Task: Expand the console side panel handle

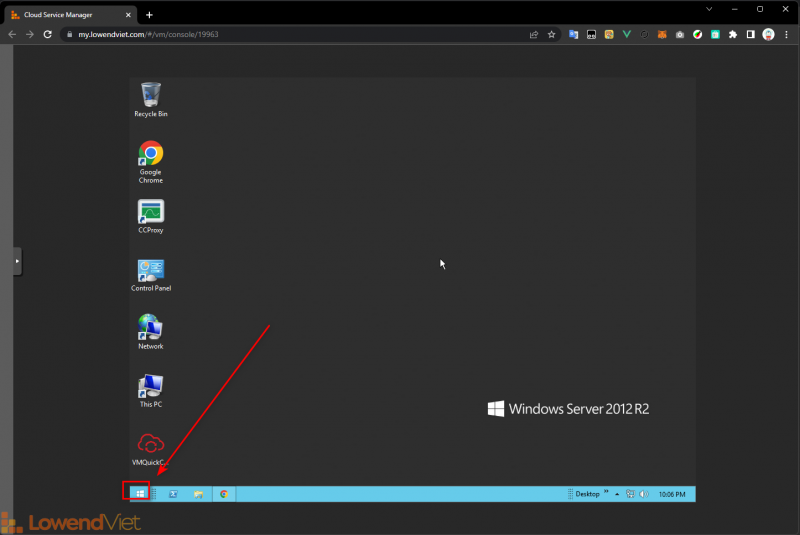Action: 17,261
